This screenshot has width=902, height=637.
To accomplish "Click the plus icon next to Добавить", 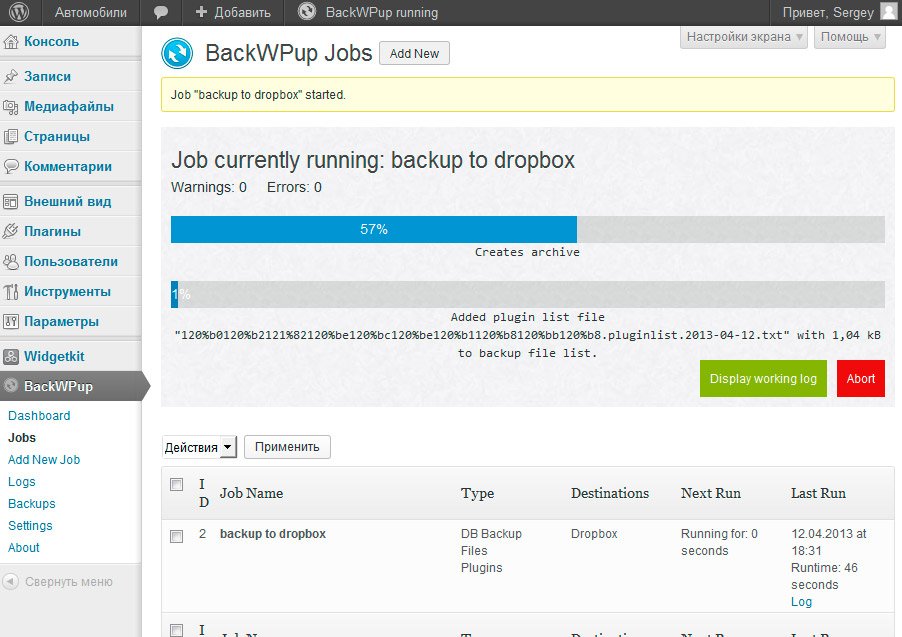I will [x=201, y=12].
